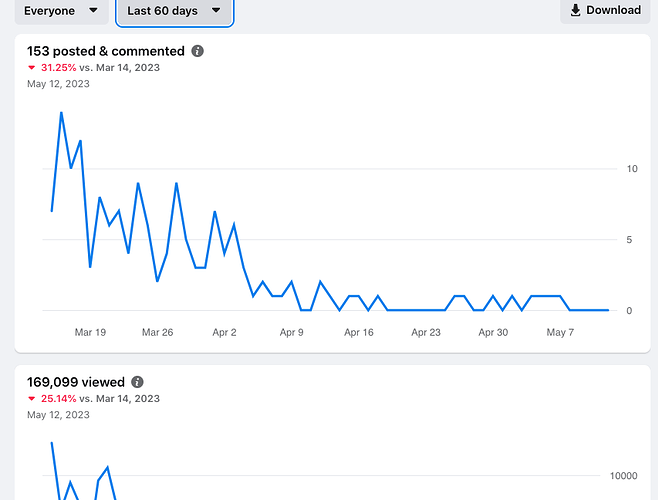This screenshot has height=500, width=658.
Task: Click the Apr 30 date label
Action: point(493,332)
